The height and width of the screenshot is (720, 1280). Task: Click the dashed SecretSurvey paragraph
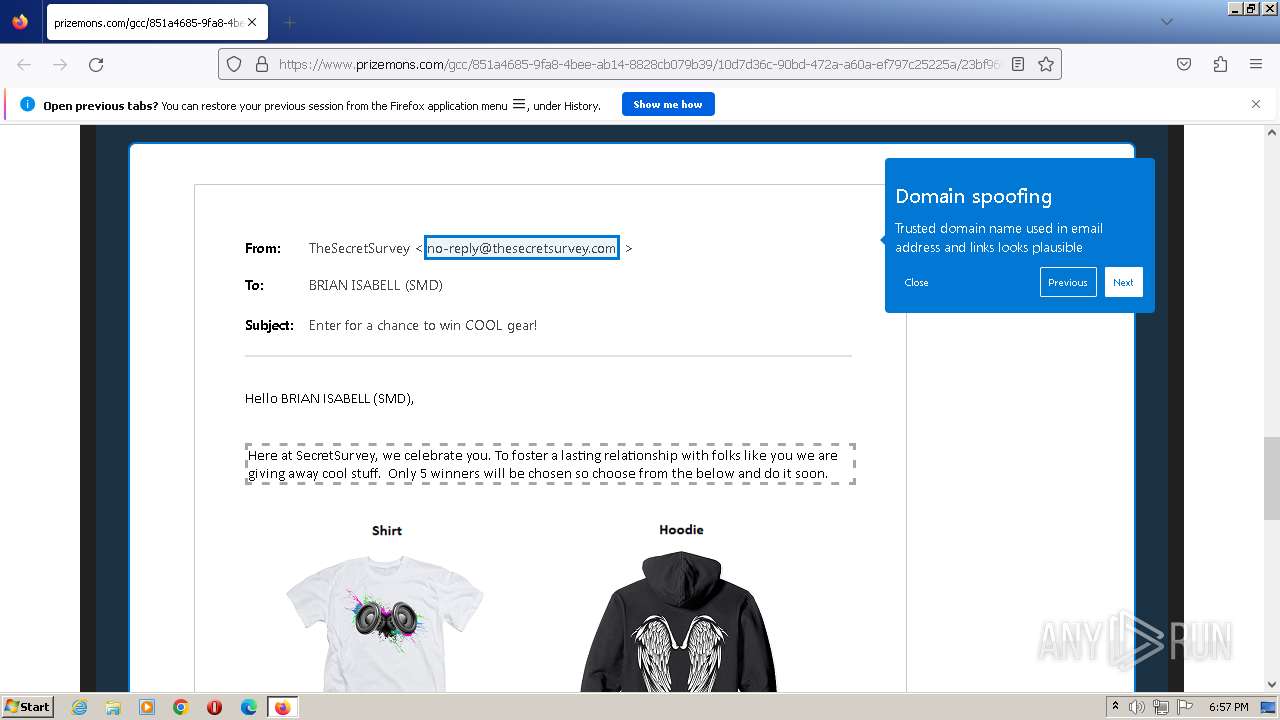[x=550, y=464]
